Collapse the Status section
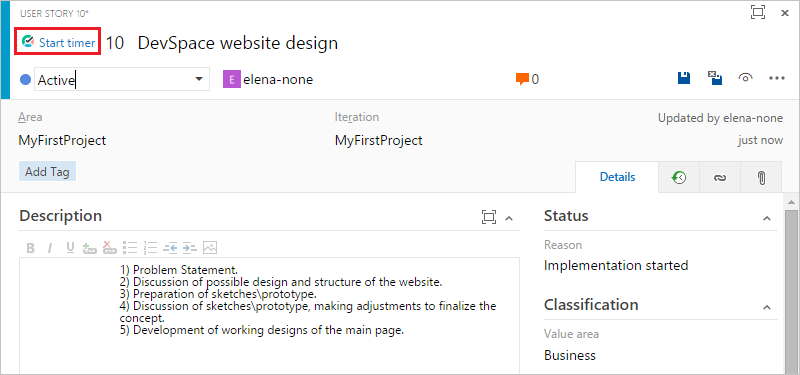This screenshot has width=800, height=375. coord(766,218)
